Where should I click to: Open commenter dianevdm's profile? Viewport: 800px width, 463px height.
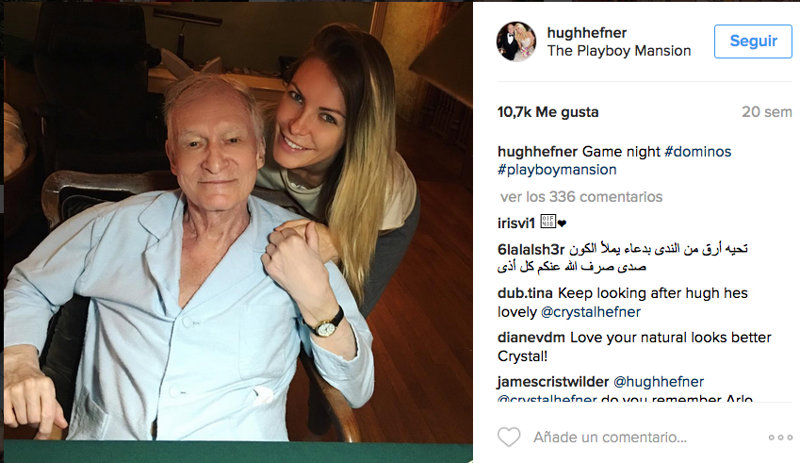click(x=531, y=337)
